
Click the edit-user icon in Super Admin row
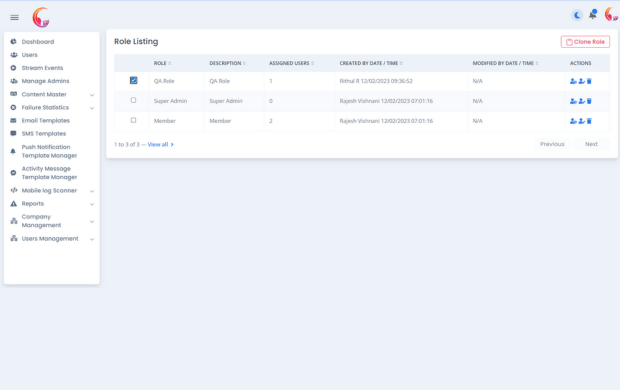pos(581,101)
